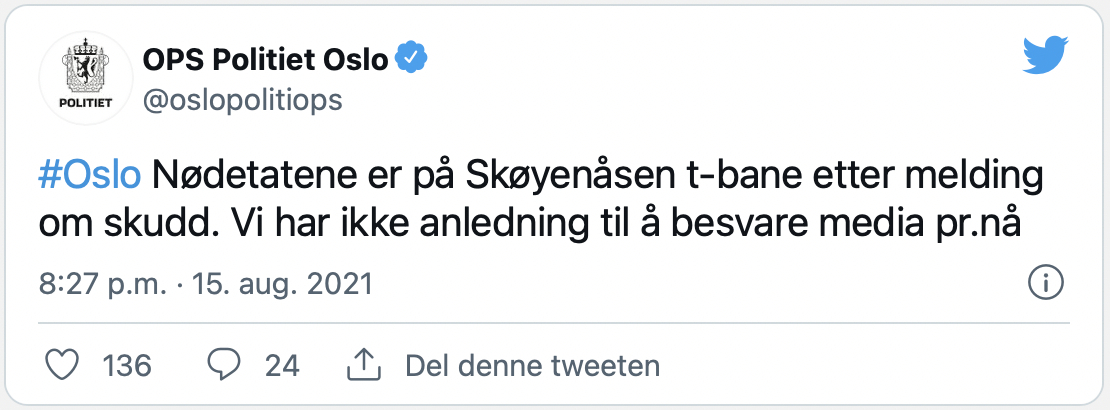The width and height of the screenshot is (1110, 410).
Task: Visit the @oslopolitiops handle
Action: pyautogui.click(x=243, y=100)
